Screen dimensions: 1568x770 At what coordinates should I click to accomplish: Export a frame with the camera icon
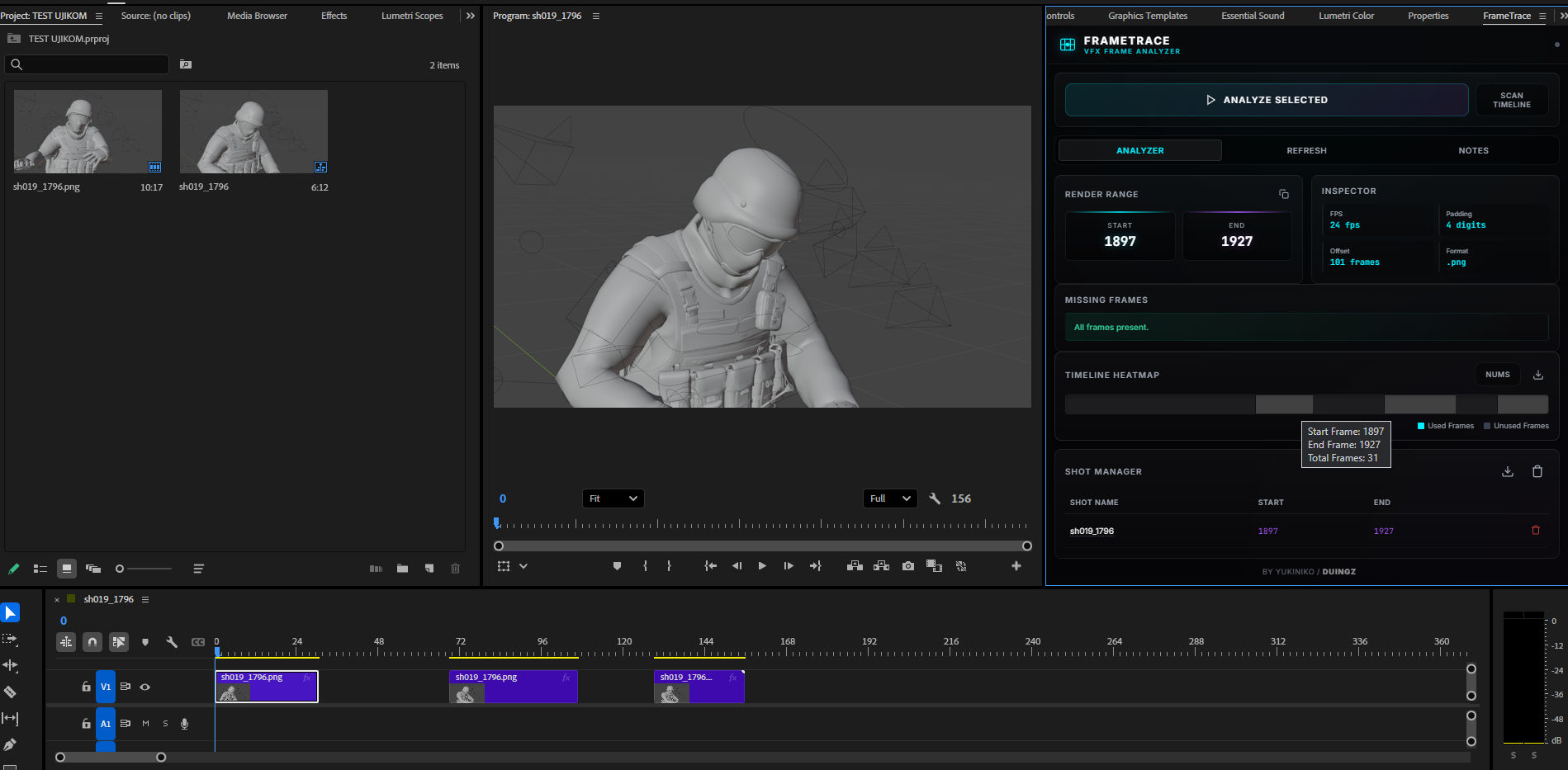click(908, 566)
